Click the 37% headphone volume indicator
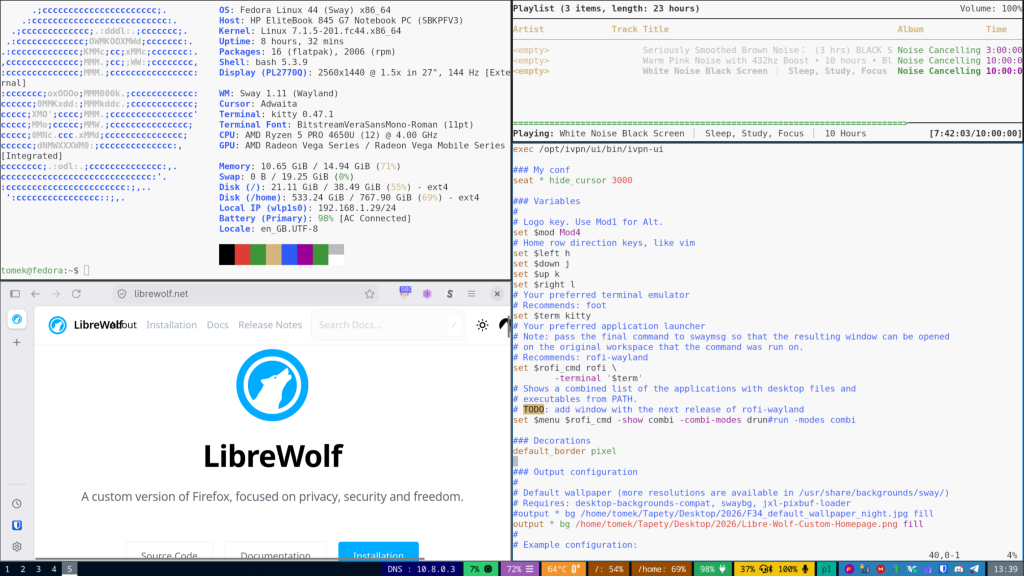The height and width of the screenshot is (576, 1024). click(x=757, y=569)
